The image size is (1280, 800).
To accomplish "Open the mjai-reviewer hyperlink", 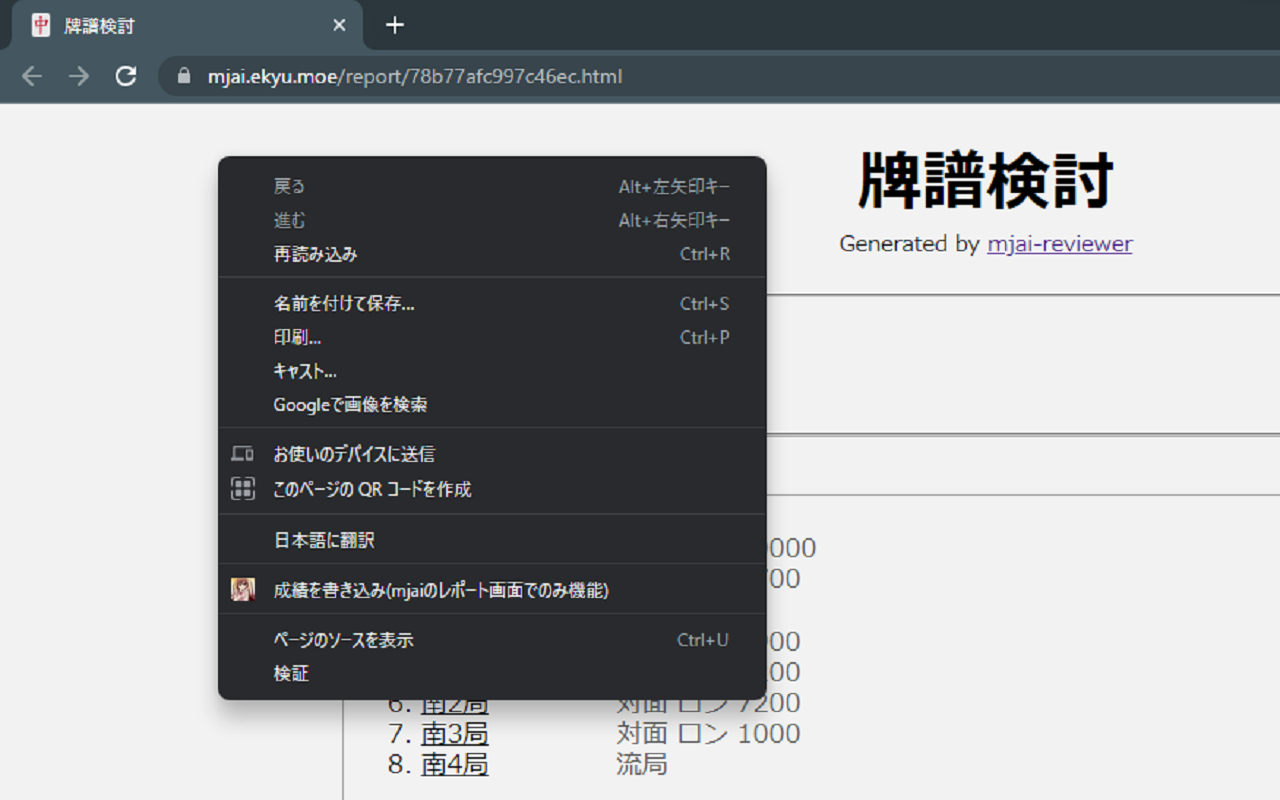I will coord(1060,243).
